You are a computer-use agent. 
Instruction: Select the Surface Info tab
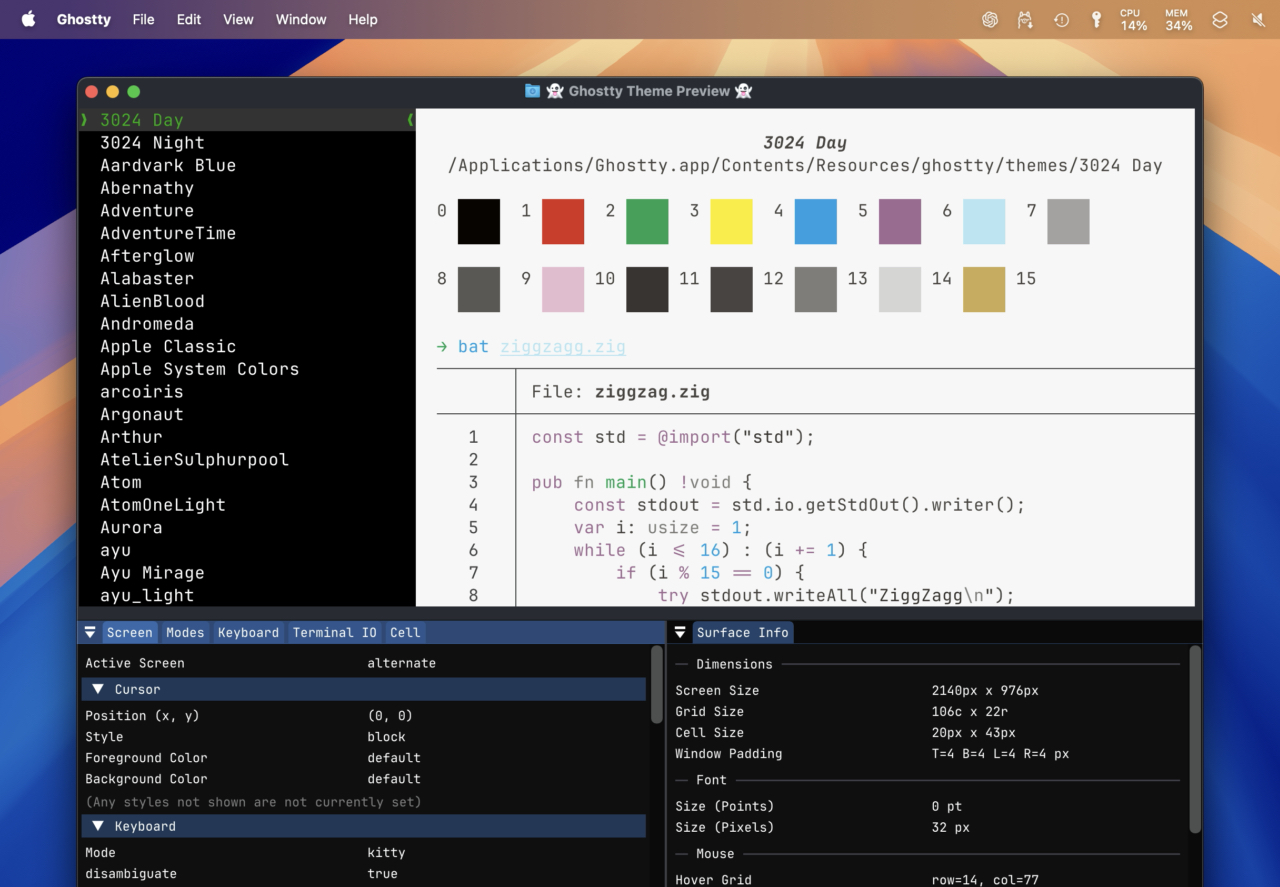coord(743,632)
